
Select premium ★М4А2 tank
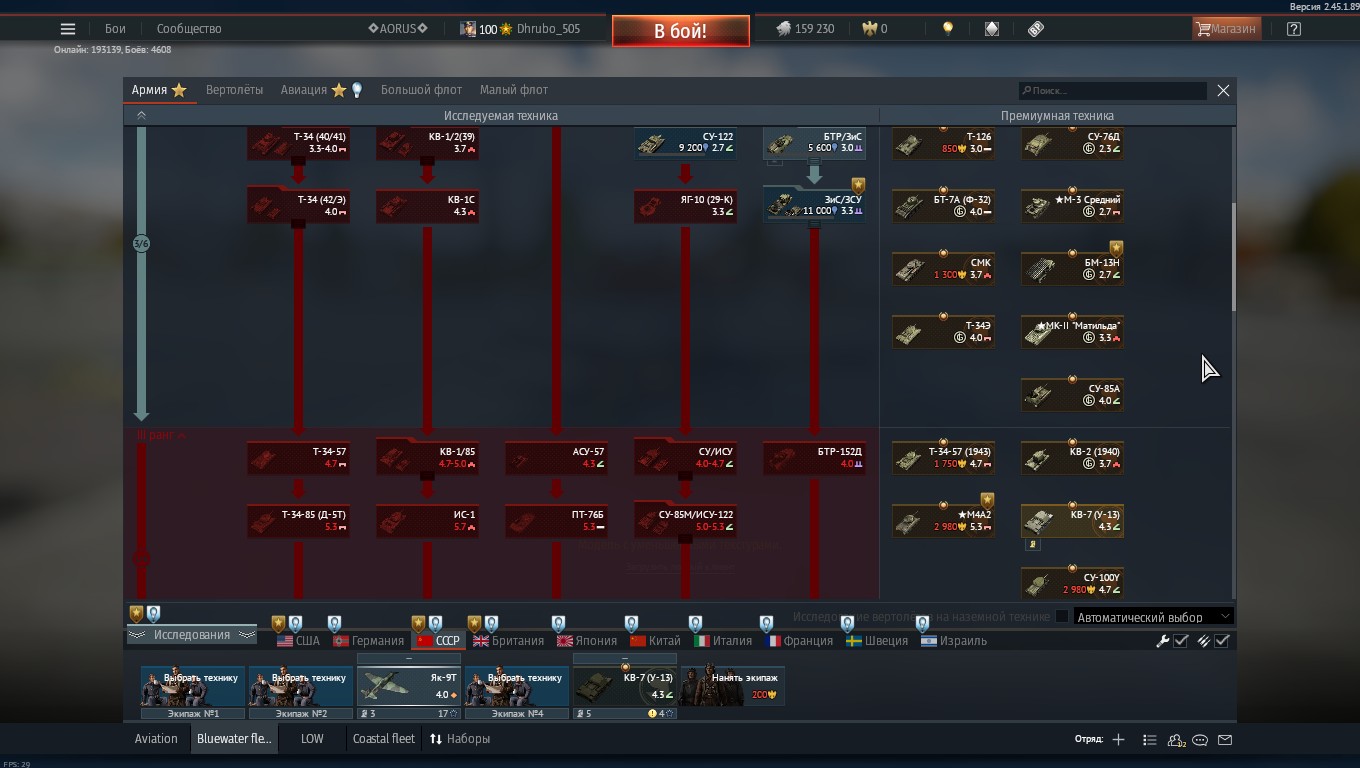coord(943,520)
